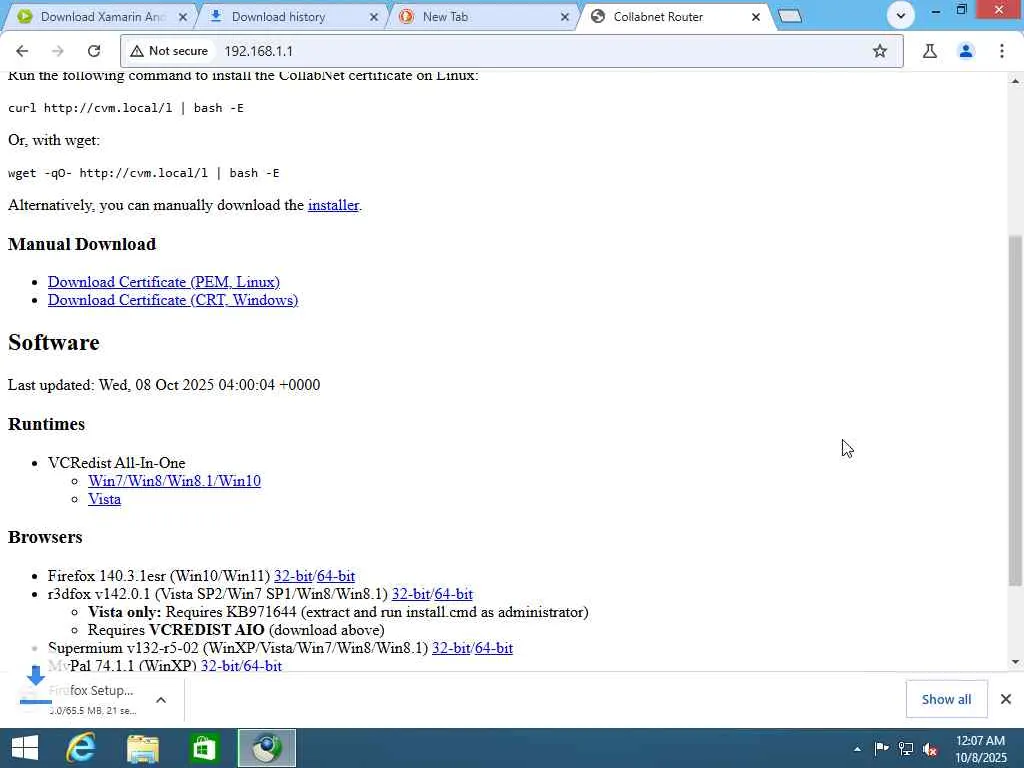Open a new tab with the new tab button
This screenshot has height=768, width=1024.
coord(790,16)
